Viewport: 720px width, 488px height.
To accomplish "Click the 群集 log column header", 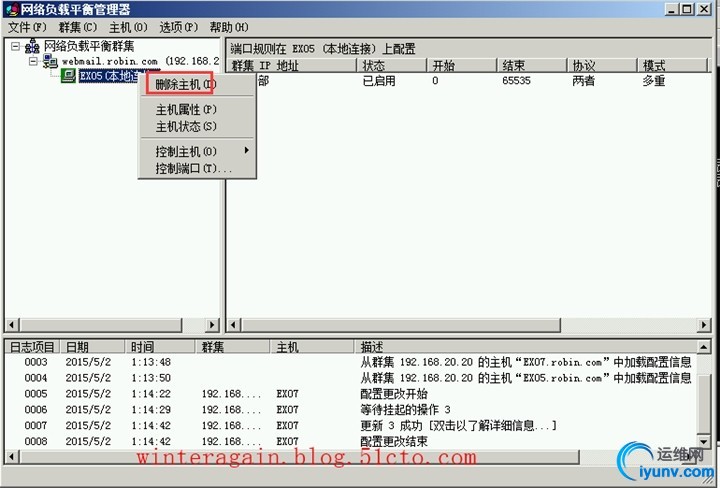I will point(232,347).
